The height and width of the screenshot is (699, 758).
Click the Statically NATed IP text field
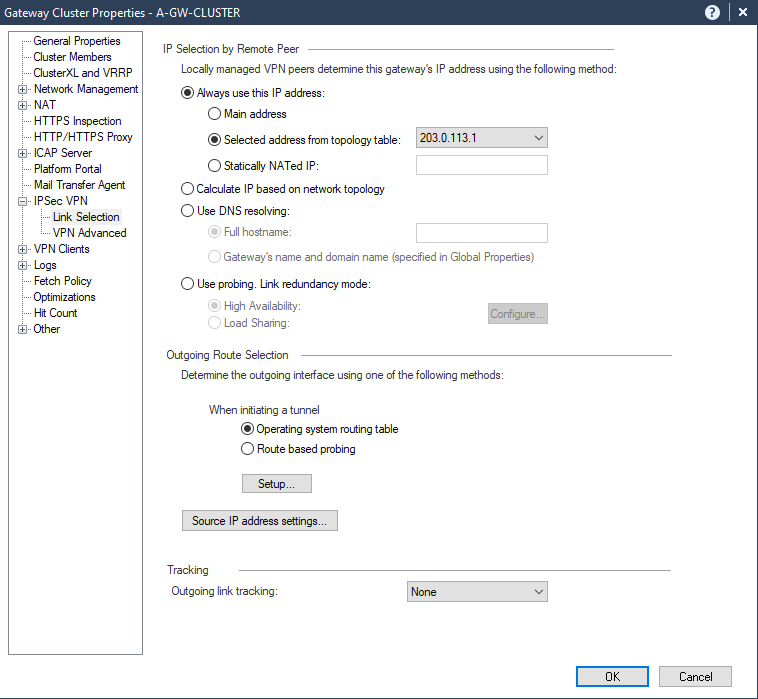pyautogui.click(x=481, y=166)
